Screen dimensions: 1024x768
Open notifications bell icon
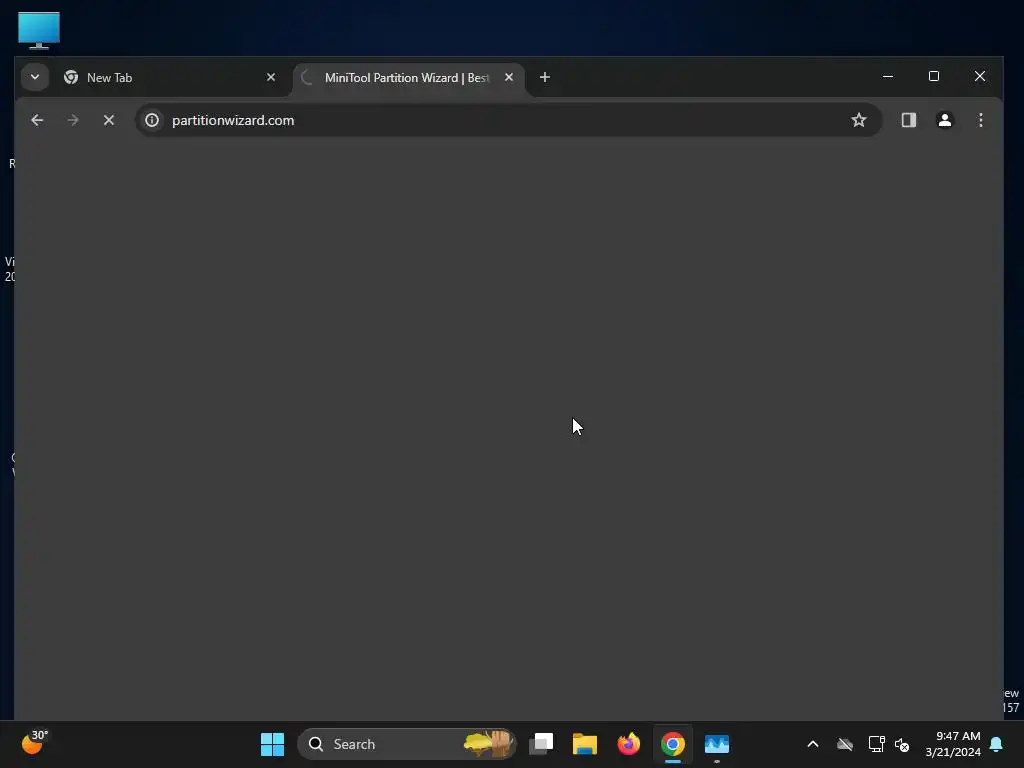[997, 744]
